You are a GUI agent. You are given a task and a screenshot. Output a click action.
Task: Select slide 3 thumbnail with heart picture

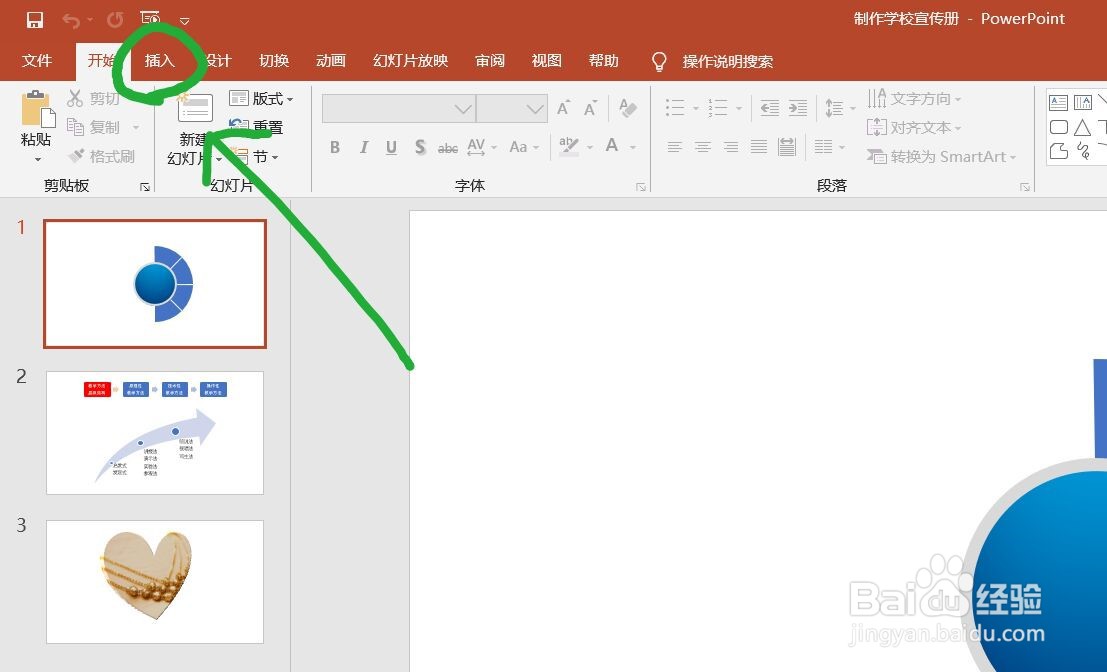pyautogui.click(x=155, y=582)
